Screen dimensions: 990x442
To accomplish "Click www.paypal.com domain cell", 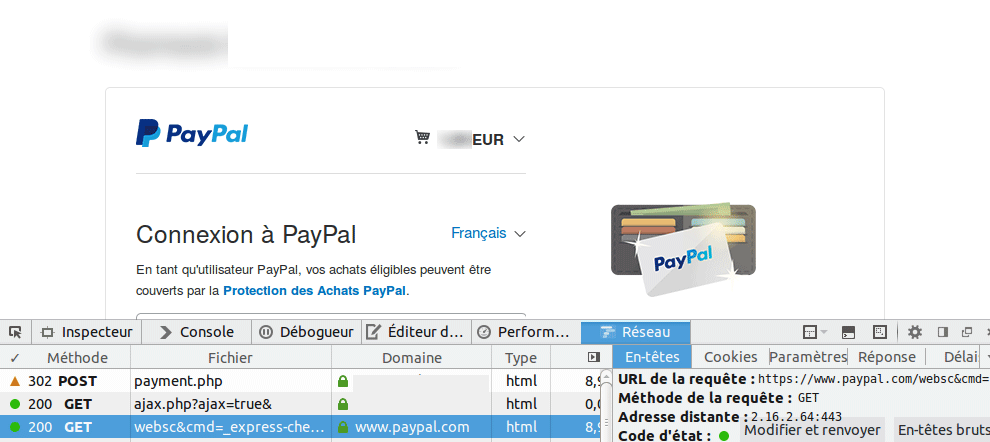I will (412, 427).
